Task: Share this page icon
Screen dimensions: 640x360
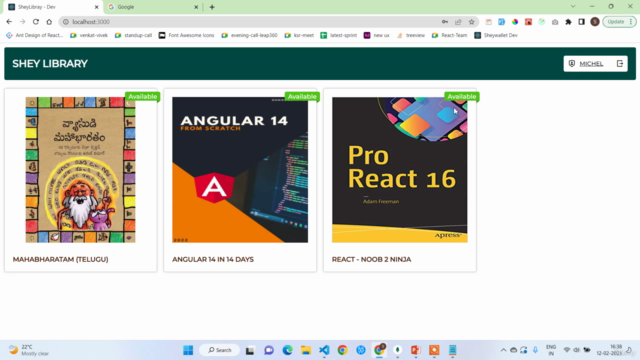Action: click(458, 22)
